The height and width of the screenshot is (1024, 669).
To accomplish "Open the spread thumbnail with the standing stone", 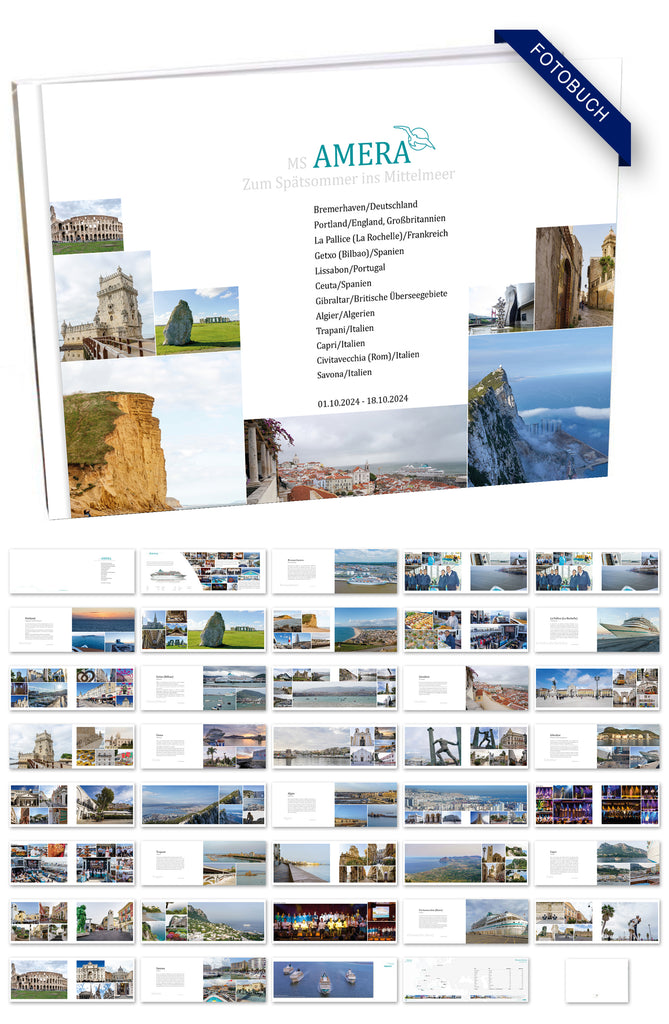I will pyautogui.click(x=204, y=630).
